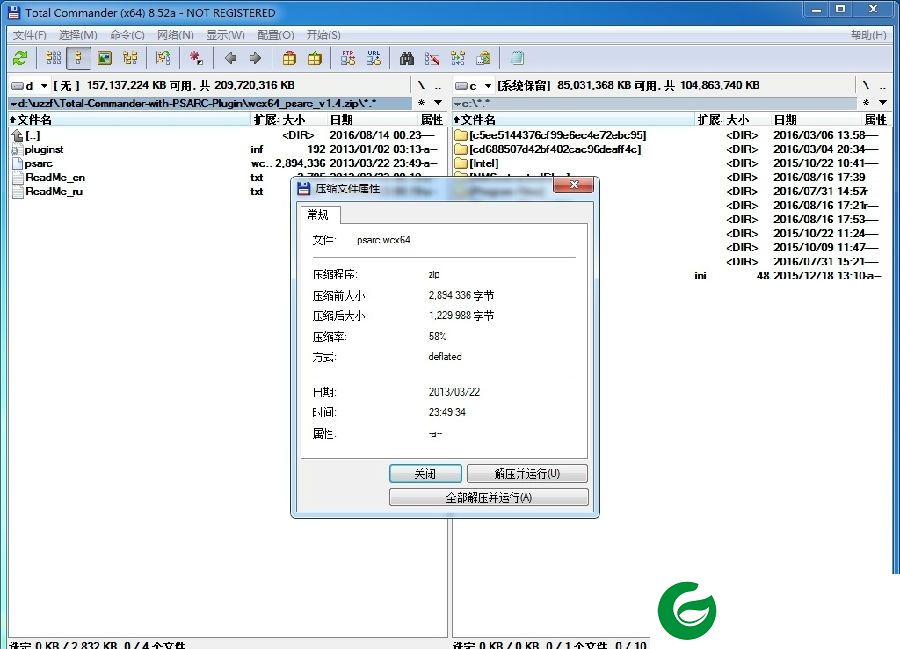Click the 关闭 button in dialog
The height and width of the screenshot is (649, 900).
pos(425,473)
